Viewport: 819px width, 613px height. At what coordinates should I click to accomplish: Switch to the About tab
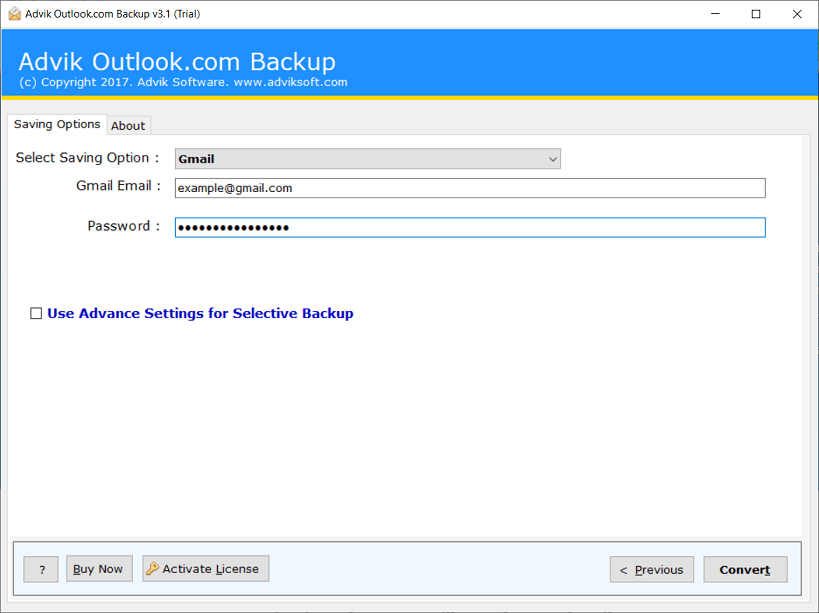click(x=128, y=125)
